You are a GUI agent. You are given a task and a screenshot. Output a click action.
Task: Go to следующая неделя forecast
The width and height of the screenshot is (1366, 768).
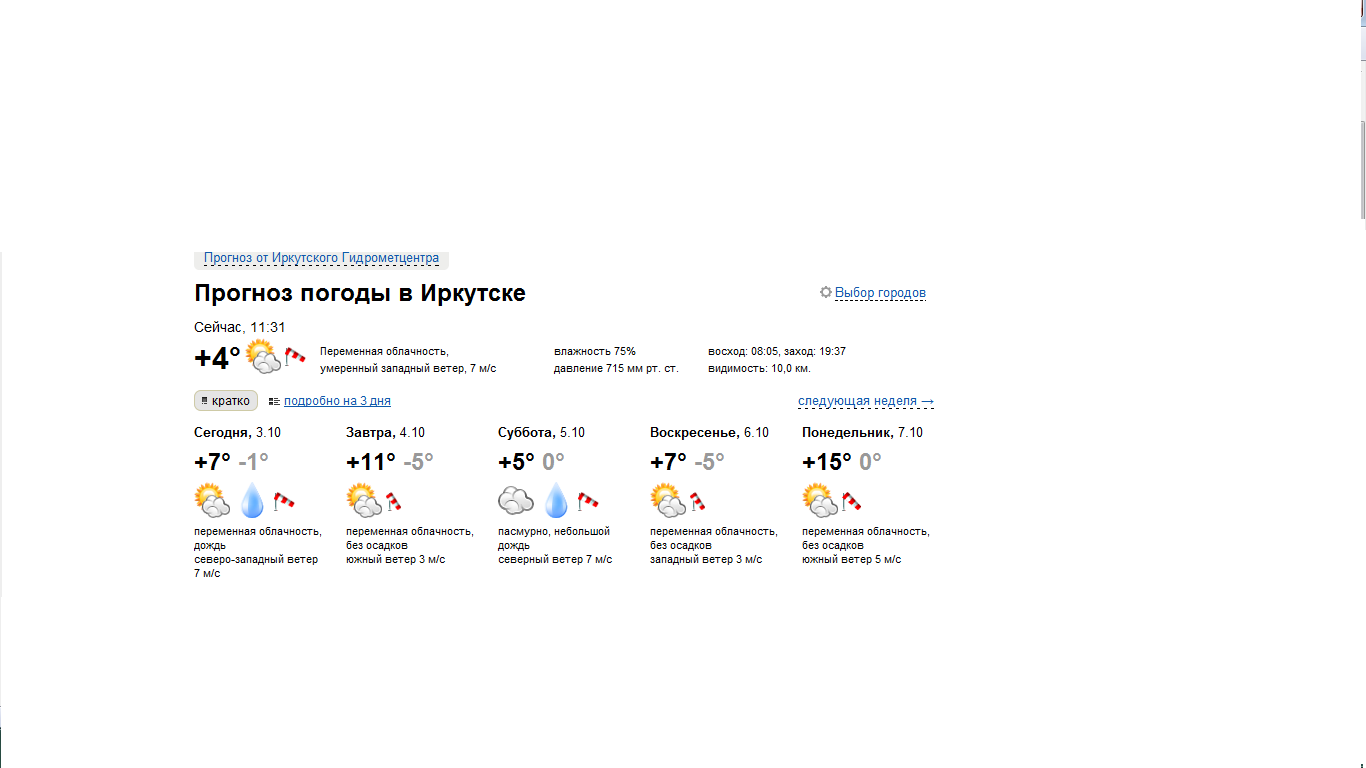click(866, 401)
